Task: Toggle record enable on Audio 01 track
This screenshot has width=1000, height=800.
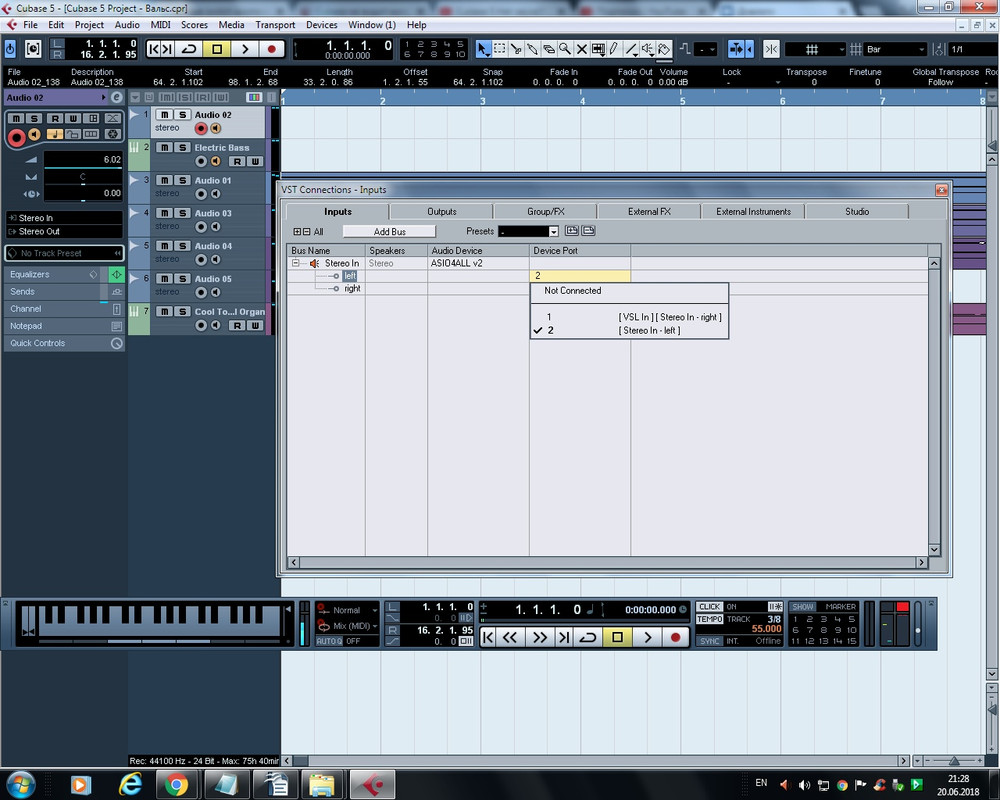Action: (x=201, y=194)
